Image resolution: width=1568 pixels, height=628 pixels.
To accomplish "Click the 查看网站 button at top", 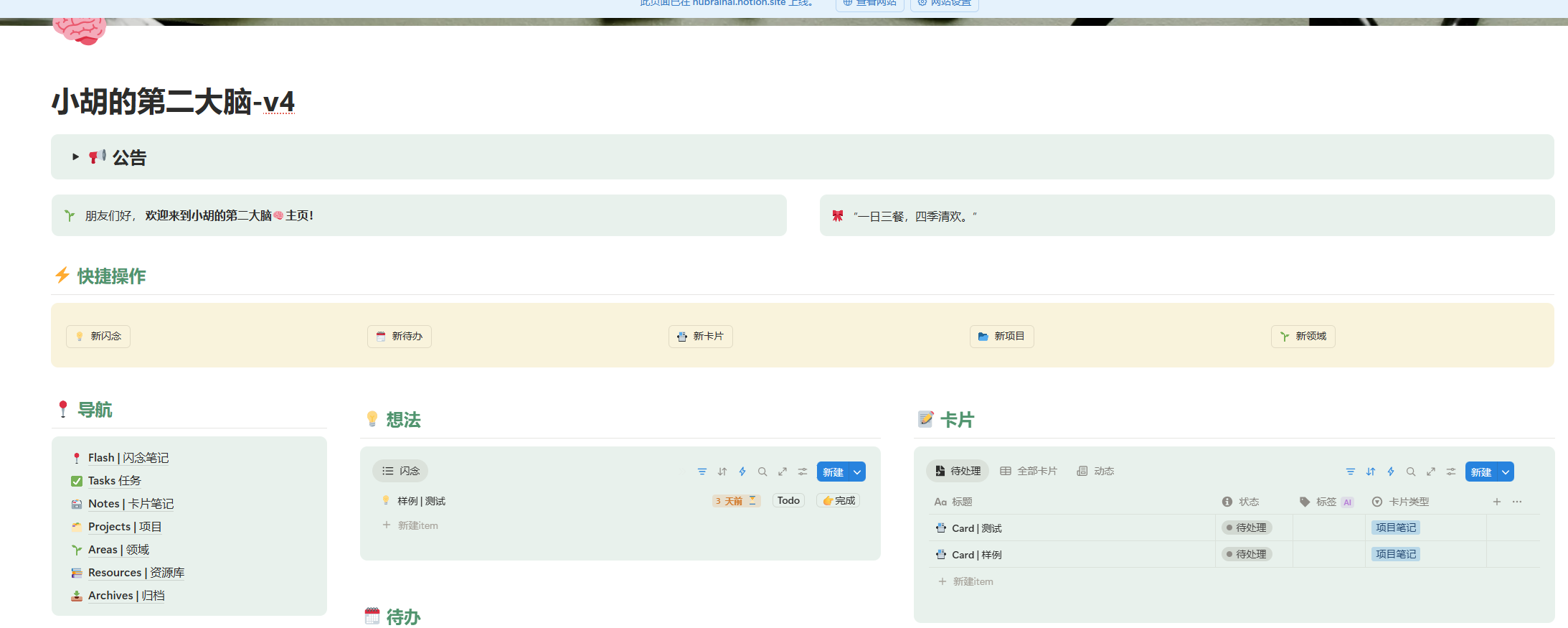I will 870,4.
